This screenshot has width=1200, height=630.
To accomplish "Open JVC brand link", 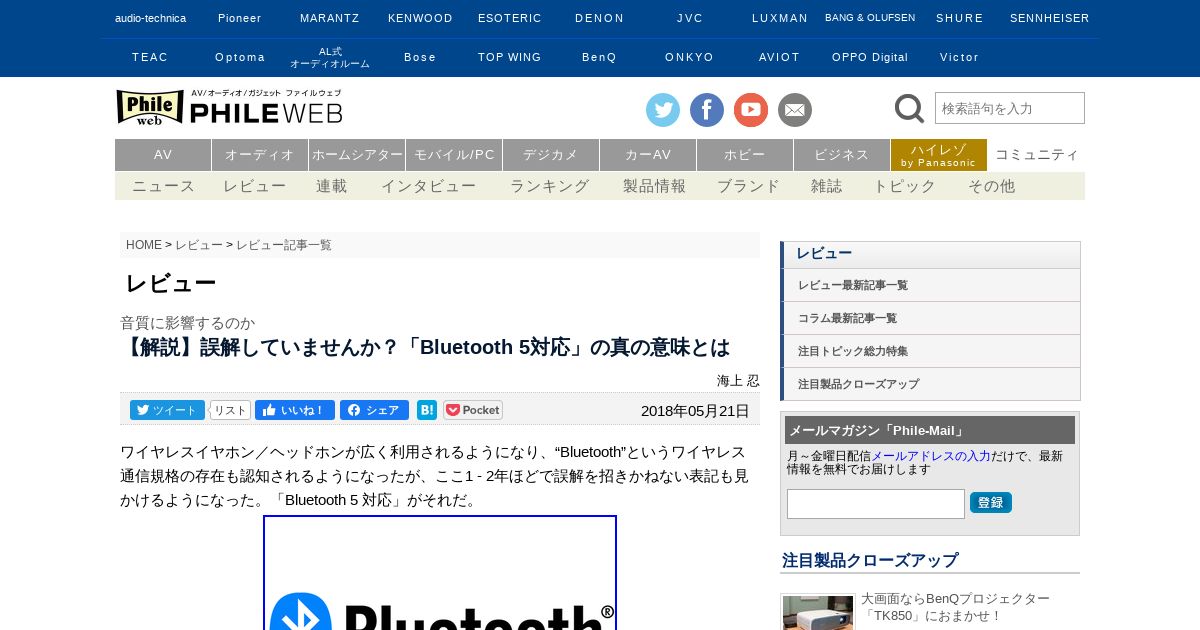I will (x=690, y=18).
